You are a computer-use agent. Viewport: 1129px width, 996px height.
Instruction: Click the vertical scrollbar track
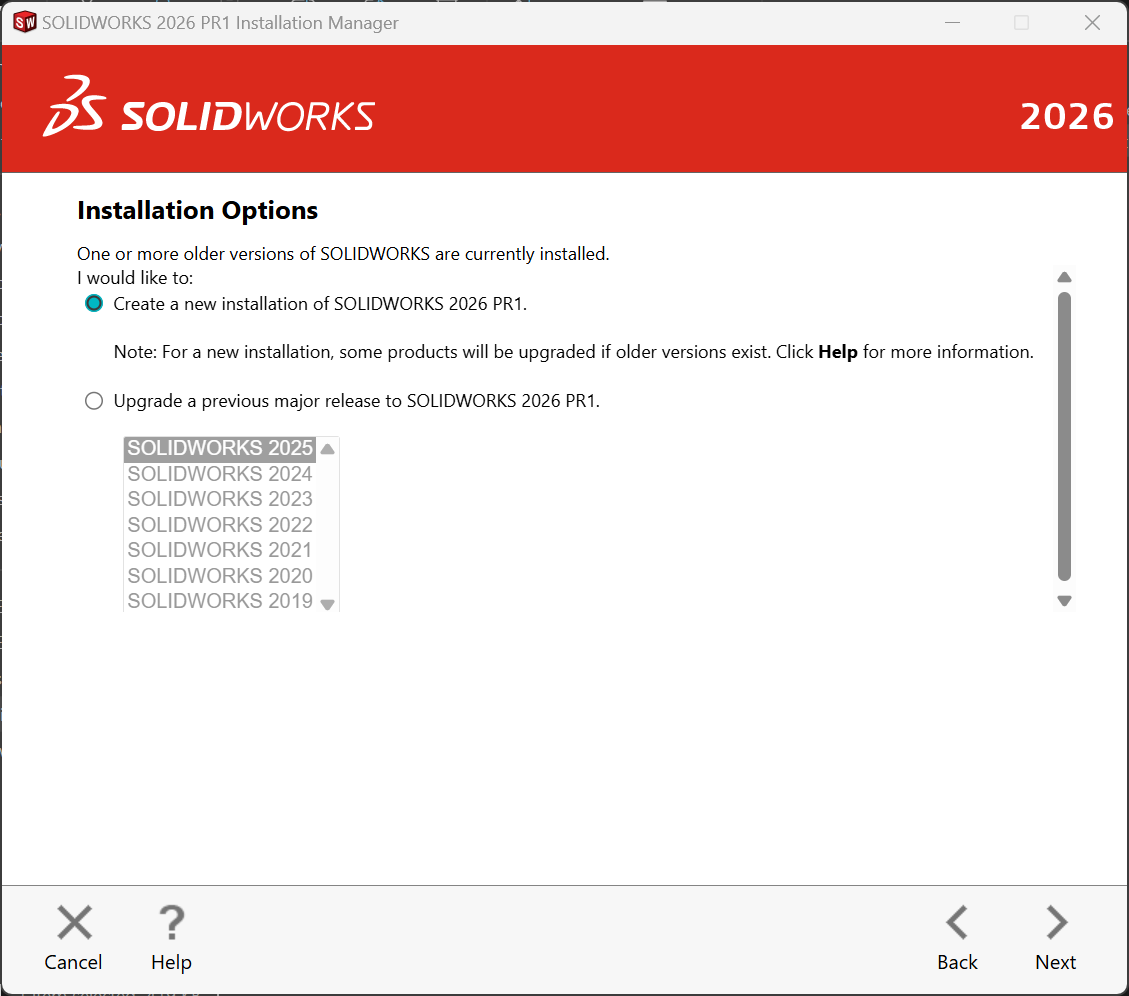pyautogui.click(x=1064, y=440)
